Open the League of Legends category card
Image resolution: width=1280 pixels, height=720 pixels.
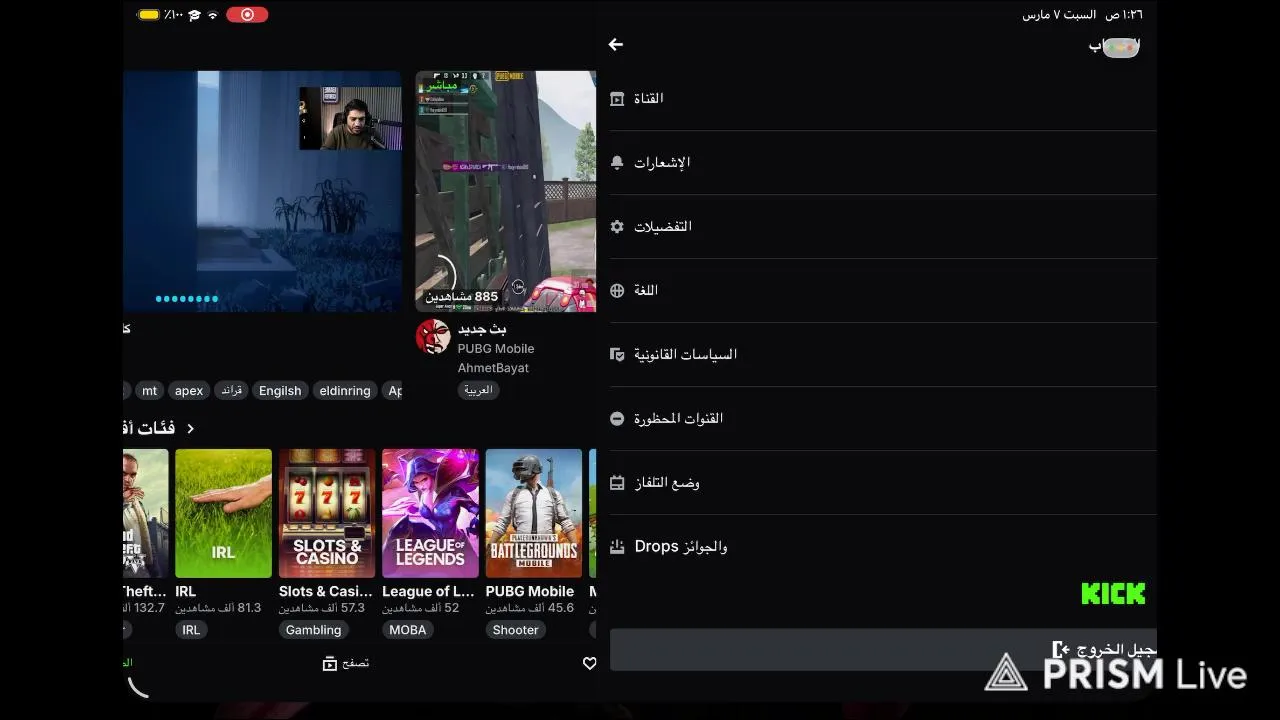(x=430, y=513)
